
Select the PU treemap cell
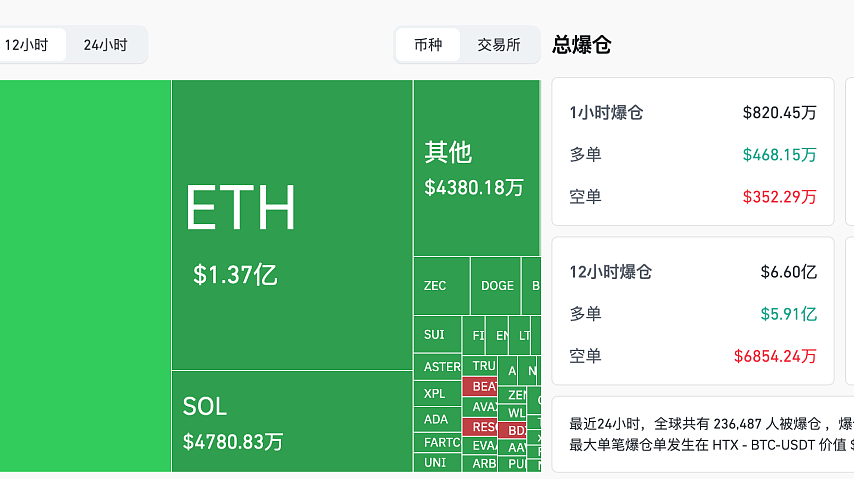point(513,464)
